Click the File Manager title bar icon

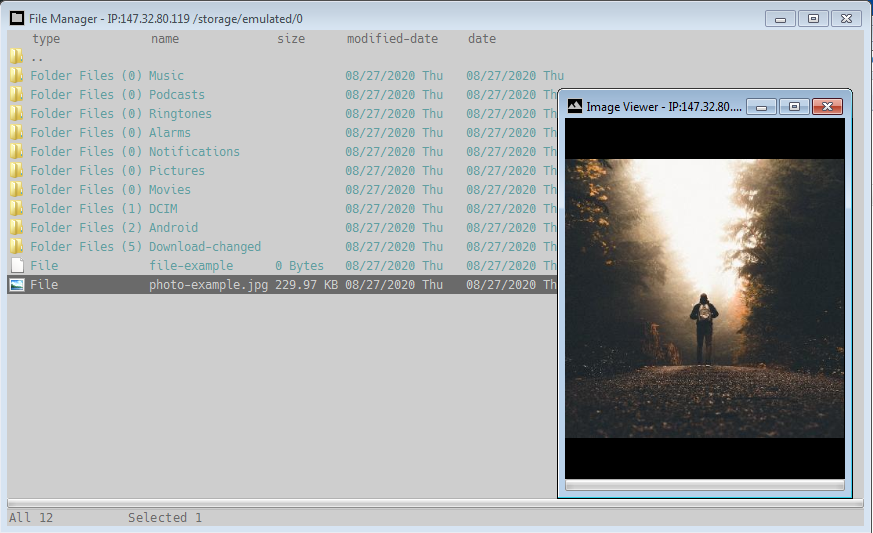17,18
